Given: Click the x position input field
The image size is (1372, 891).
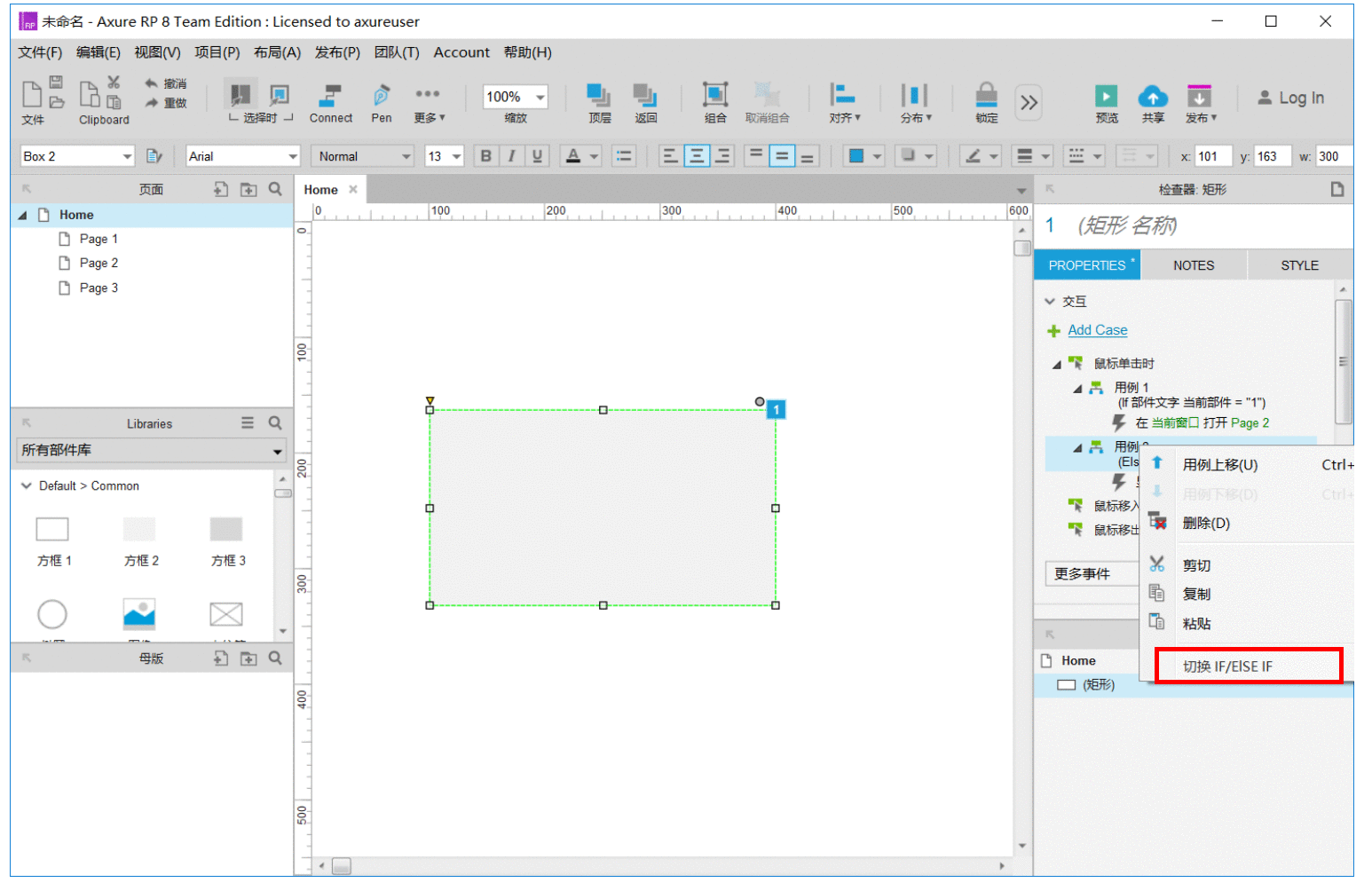Looking at the screenshot, I should [x=1213, y=156].
